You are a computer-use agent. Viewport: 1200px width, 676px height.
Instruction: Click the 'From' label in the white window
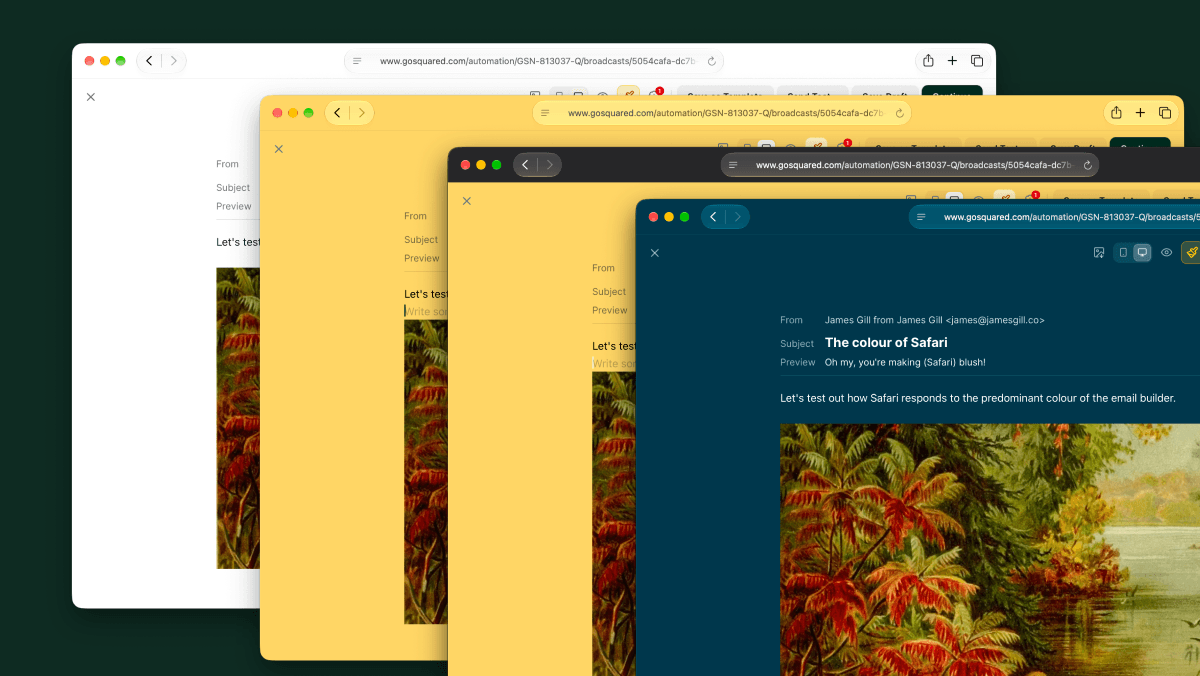click(x=227, y=164)
